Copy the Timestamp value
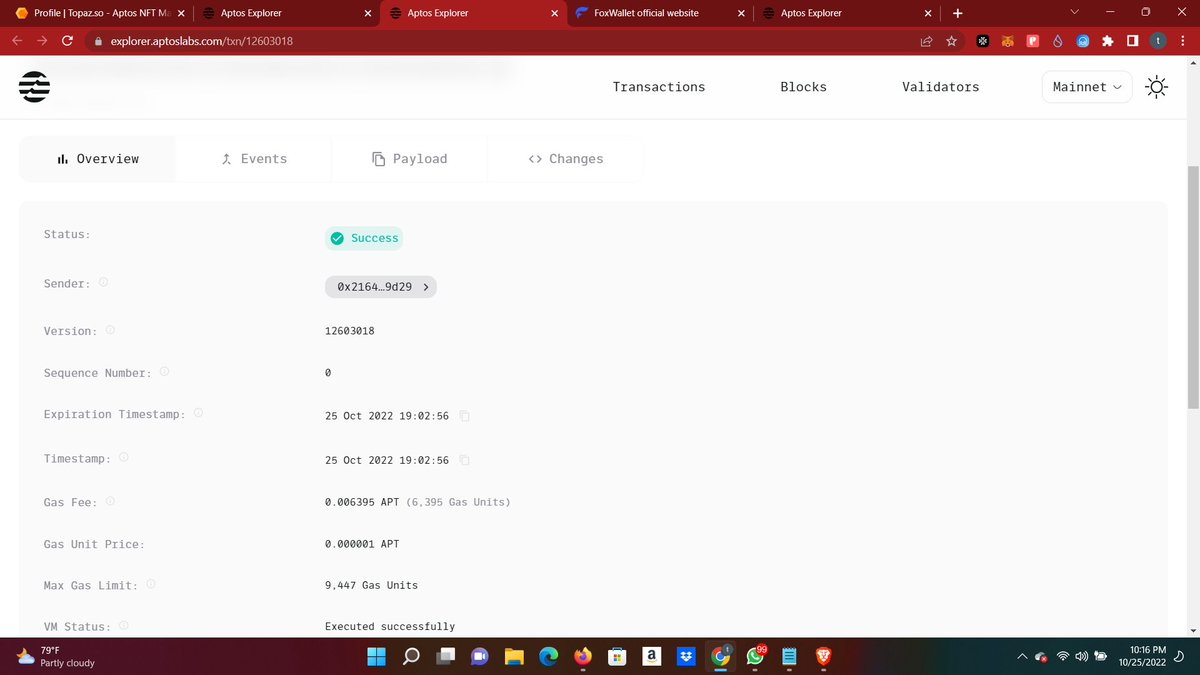 click(465, 461)
